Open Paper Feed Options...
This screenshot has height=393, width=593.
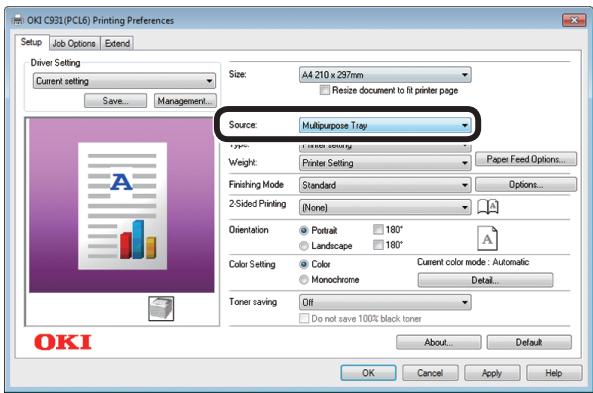coord(526,159)
